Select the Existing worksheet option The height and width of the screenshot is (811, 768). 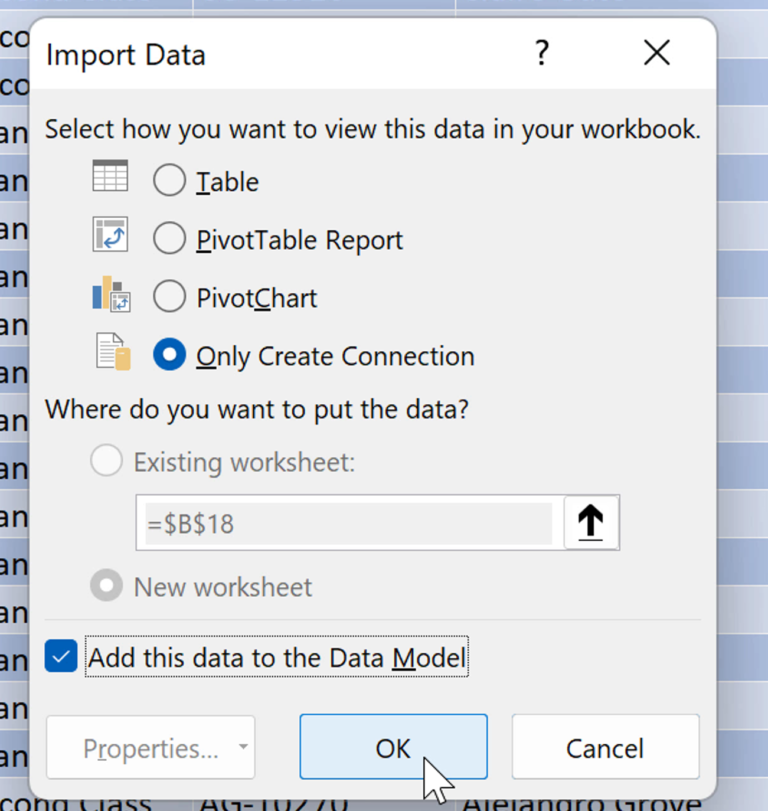click(106, 461)
